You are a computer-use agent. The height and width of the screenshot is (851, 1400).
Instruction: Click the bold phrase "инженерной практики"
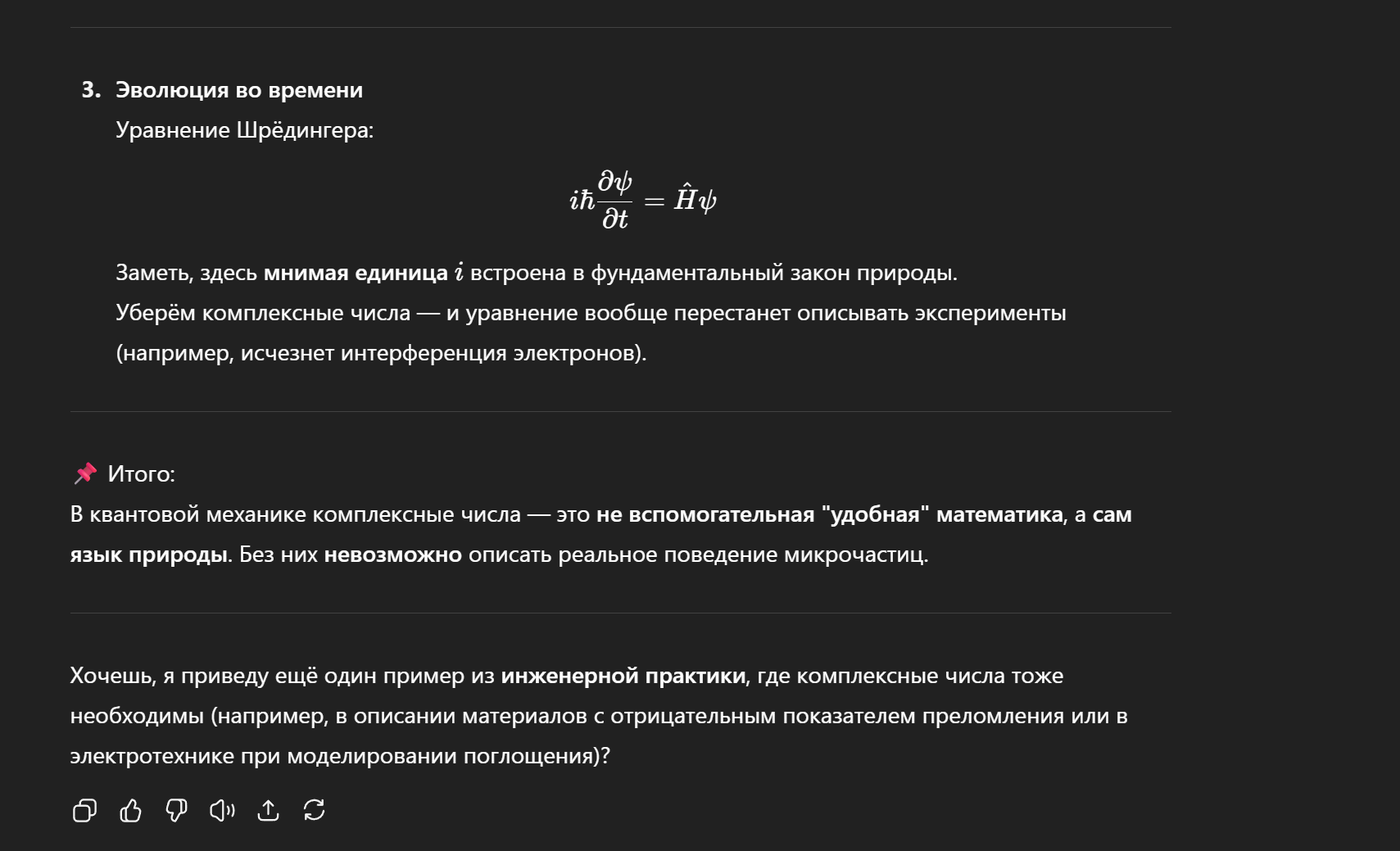pyautogui.click(x=623, y=676)
